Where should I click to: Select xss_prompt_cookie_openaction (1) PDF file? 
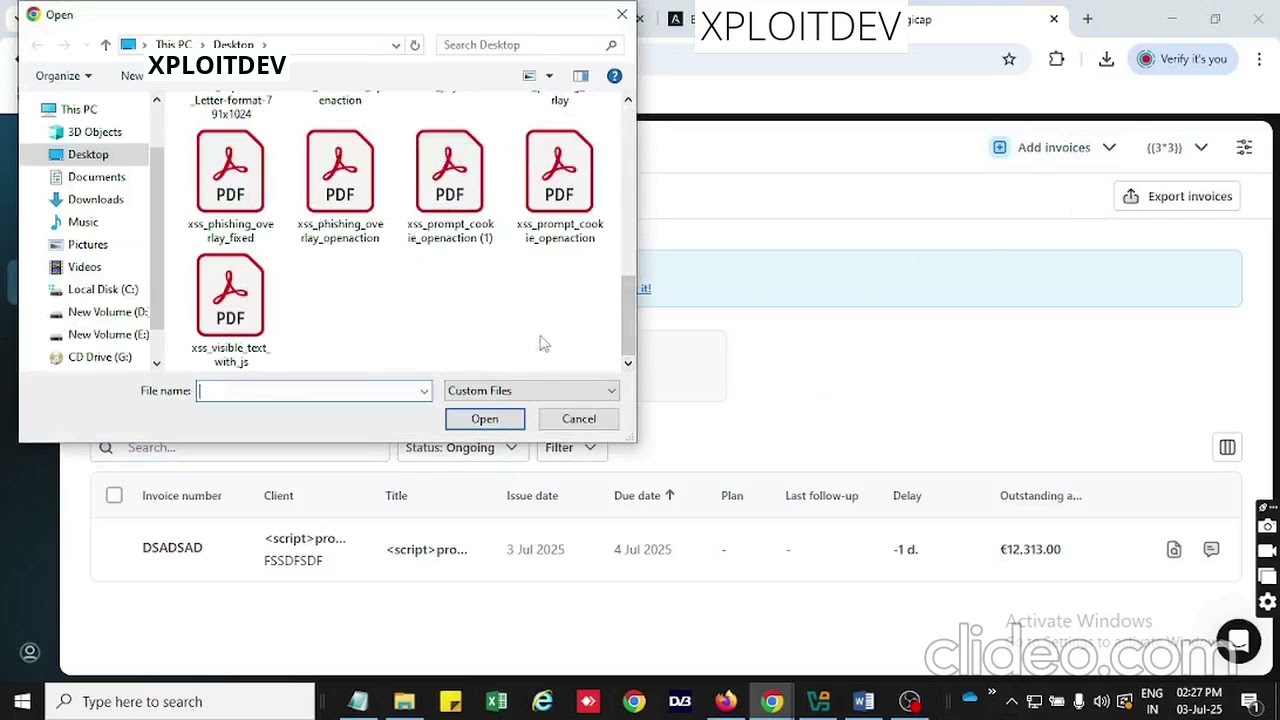point(450,188)
